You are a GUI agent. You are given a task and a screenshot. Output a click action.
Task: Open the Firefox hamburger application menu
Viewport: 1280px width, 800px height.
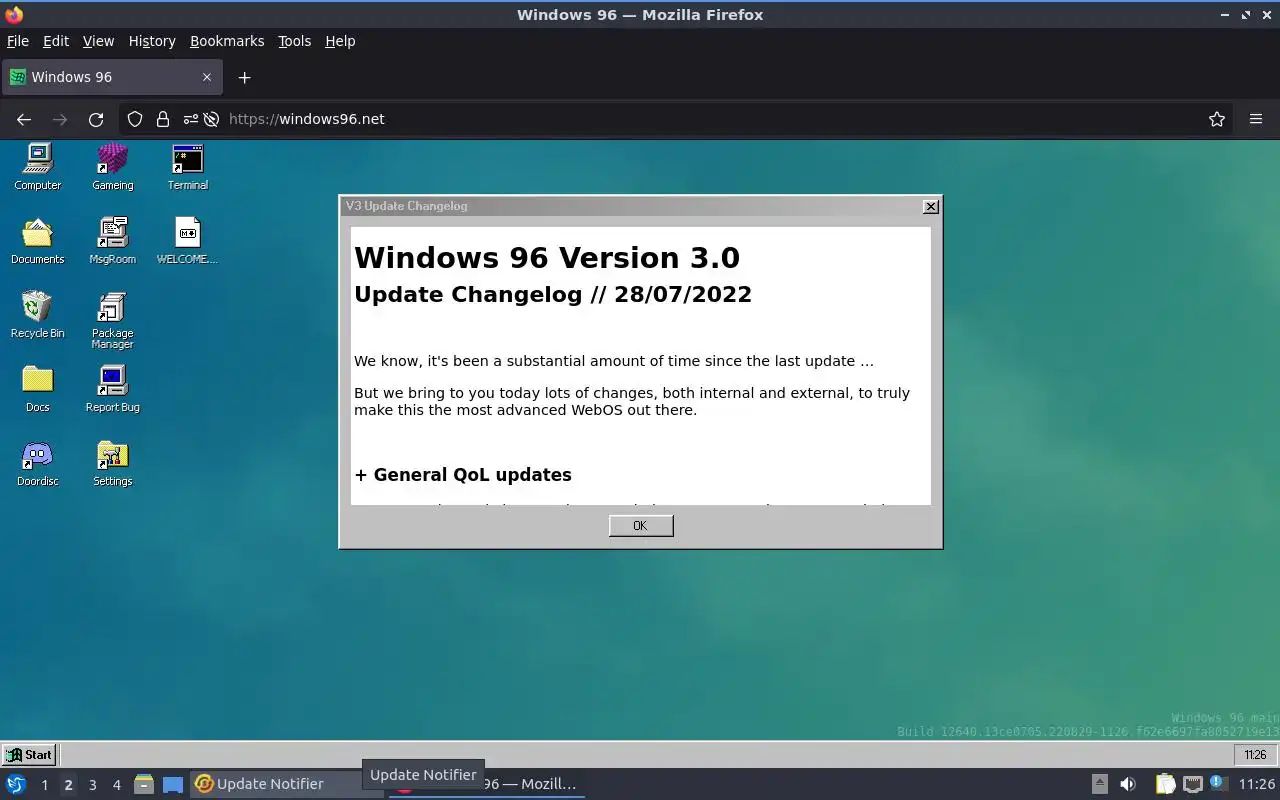pos(1256,119)
